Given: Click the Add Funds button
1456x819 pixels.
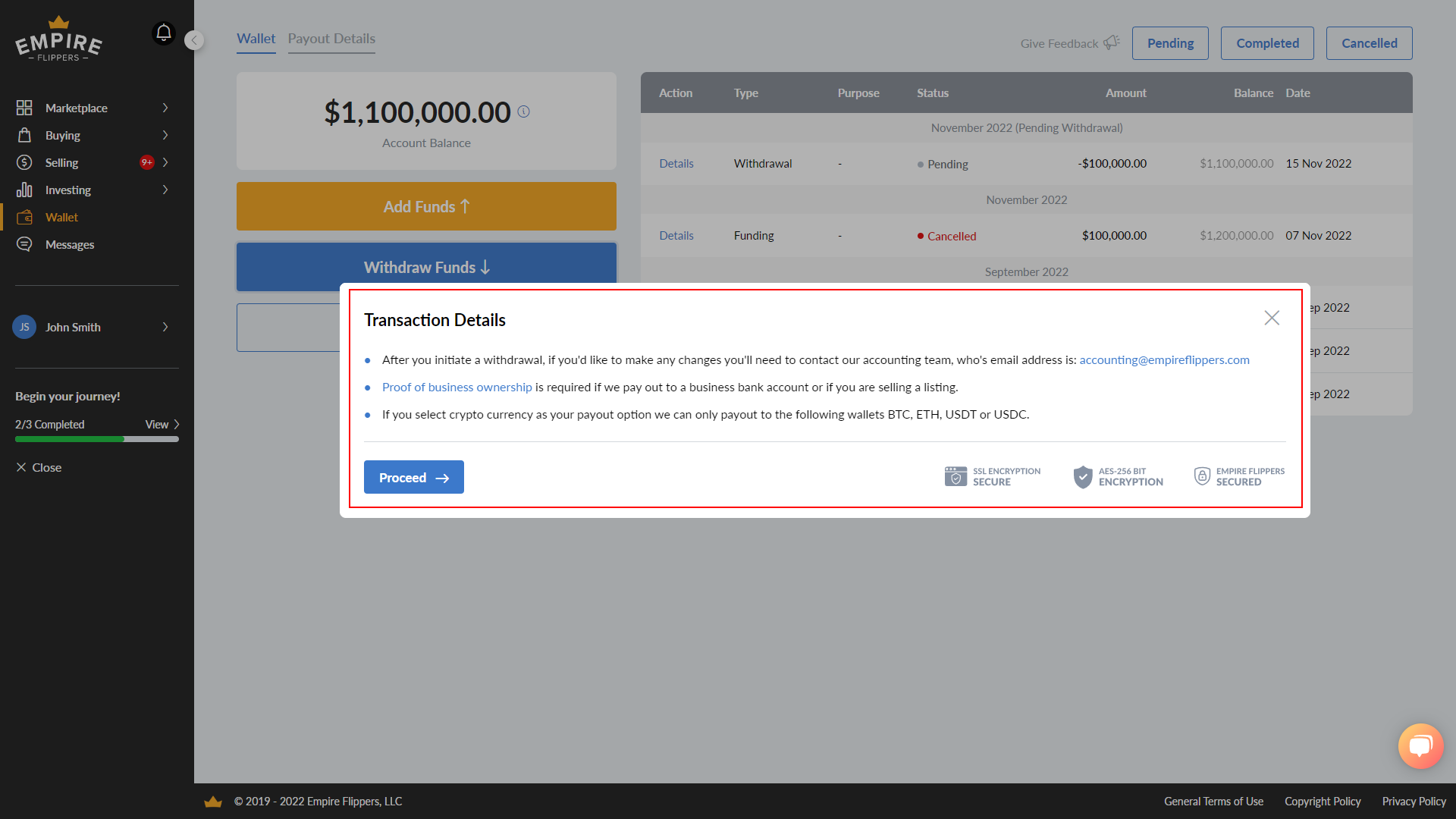Looking at the screenshot, I should click(x=426, y=206).
